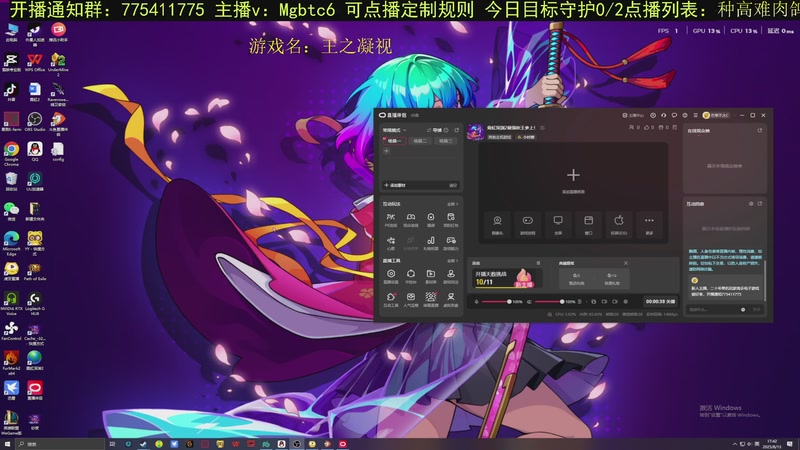Add a 摄像头 camera source
The width and height of the screenshot is (800, 450).
497,224
